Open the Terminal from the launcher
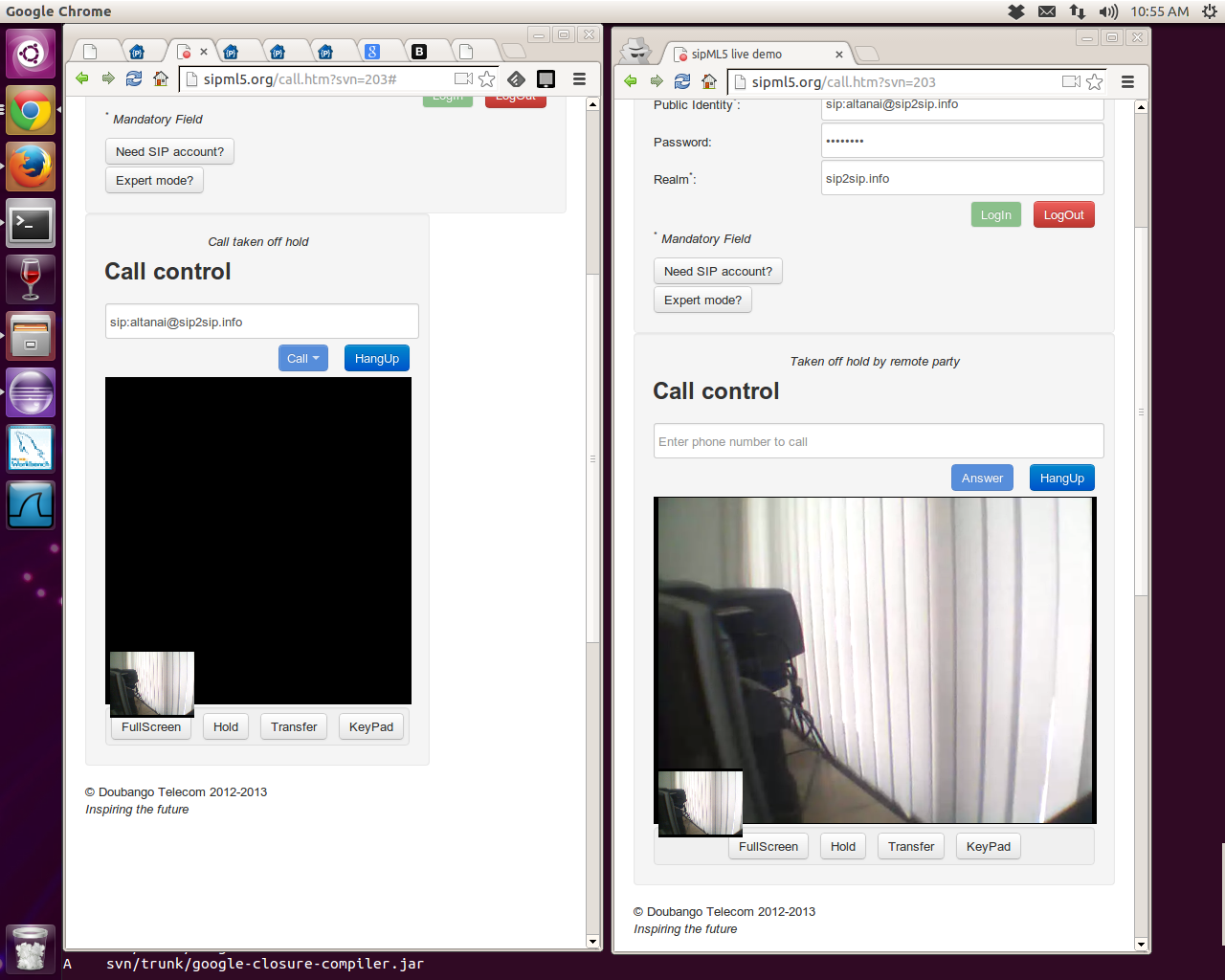 31,223
